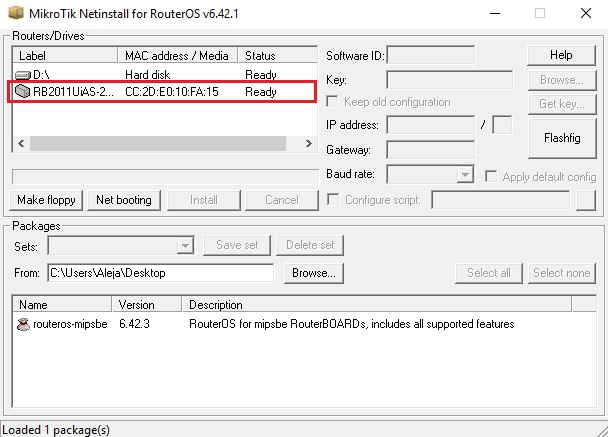Click the Help button

click(561, 55)
